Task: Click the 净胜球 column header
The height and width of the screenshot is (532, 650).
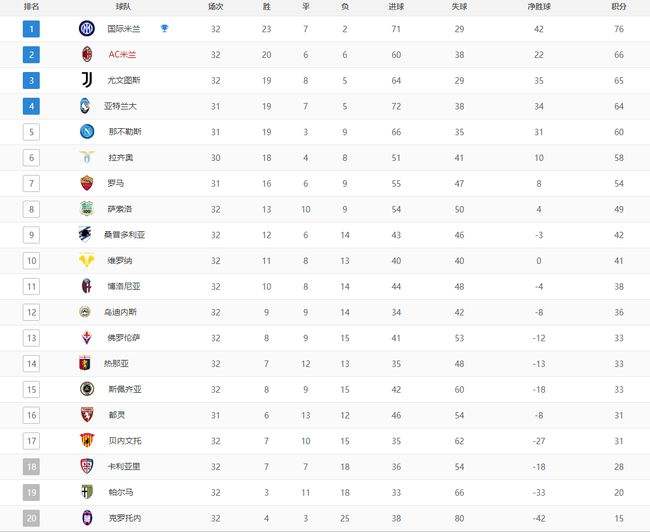Action: point(538,7)
